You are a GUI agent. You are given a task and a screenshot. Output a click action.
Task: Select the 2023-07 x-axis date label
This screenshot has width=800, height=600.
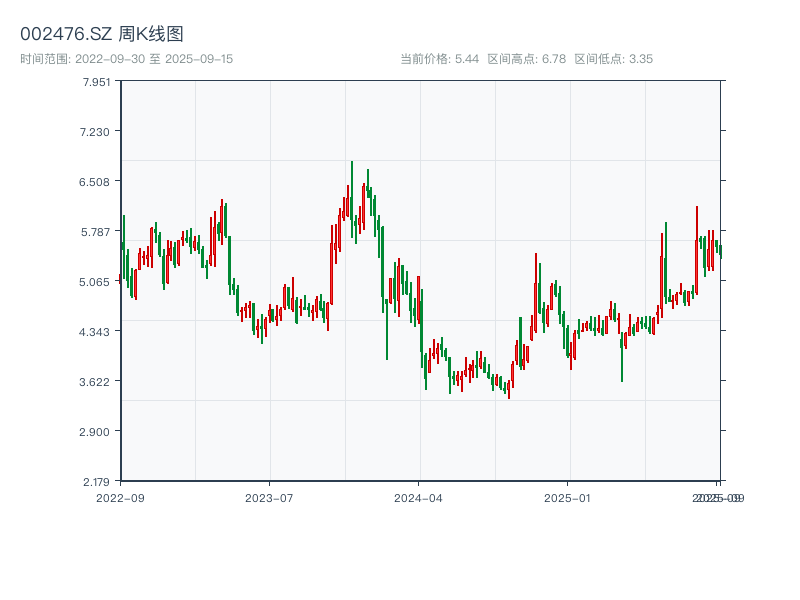click(x=269, y=497)
